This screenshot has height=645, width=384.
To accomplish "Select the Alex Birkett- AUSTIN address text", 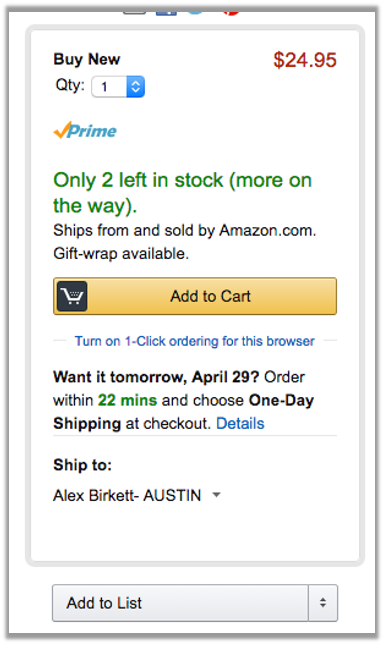I will (127, 495).
